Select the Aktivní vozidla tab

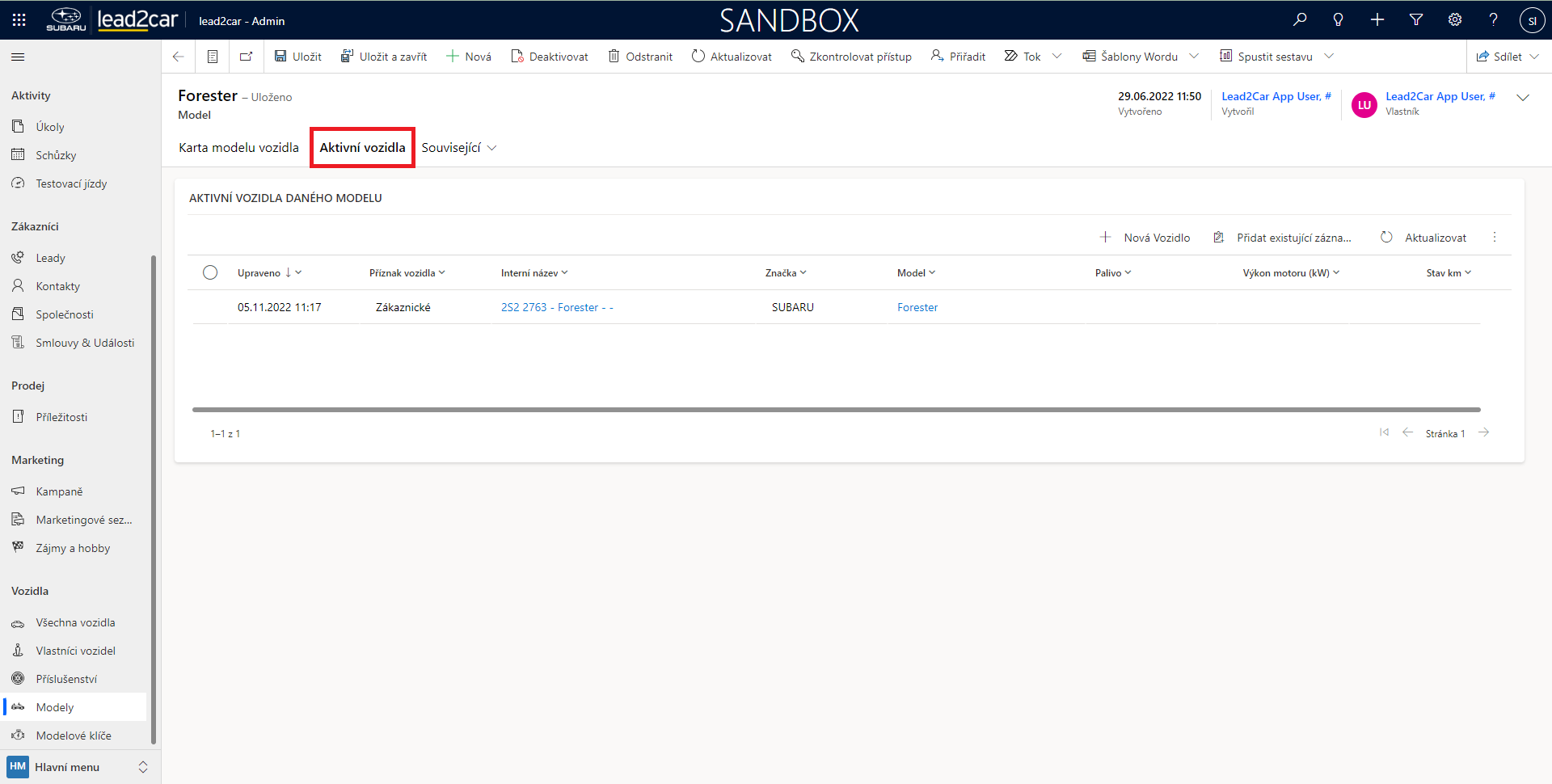coord(362,148)
